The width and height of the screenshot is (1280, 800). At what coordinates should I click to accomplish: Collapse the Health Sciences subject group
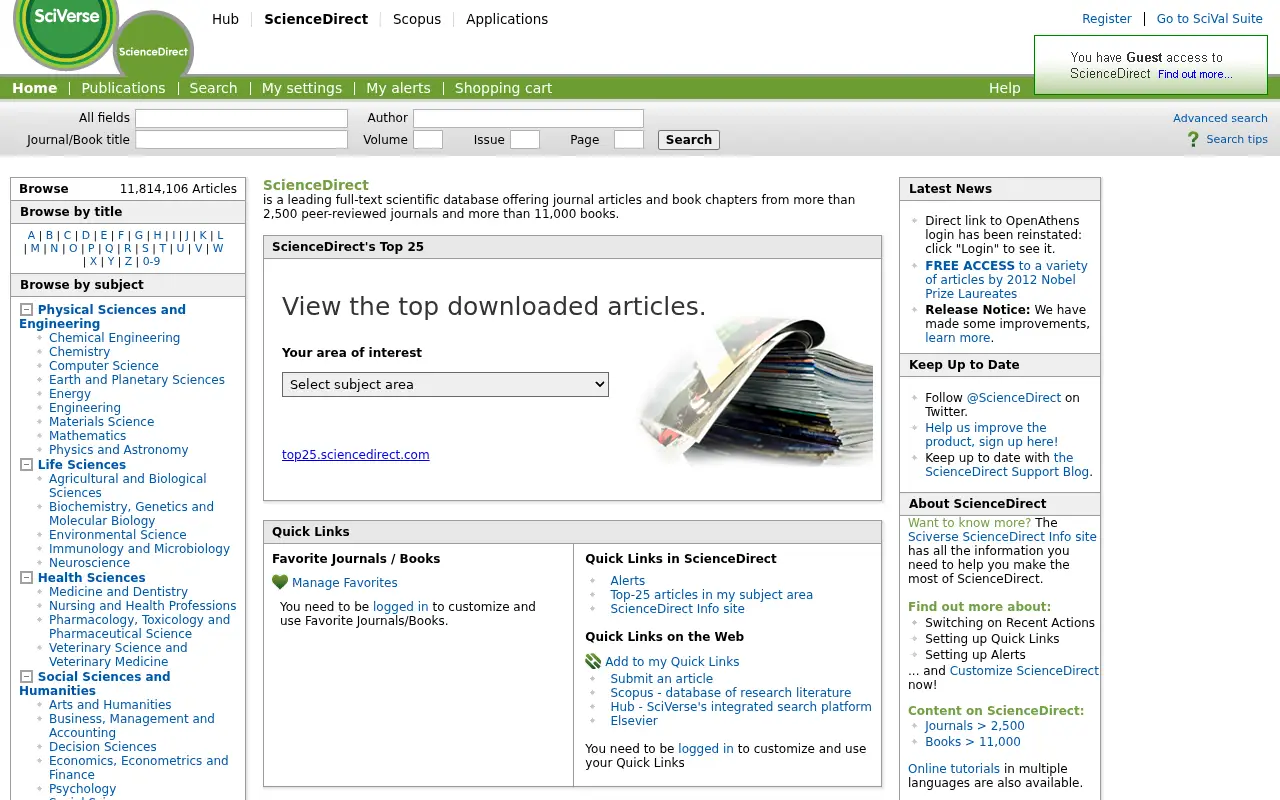(x=27, y=578)
